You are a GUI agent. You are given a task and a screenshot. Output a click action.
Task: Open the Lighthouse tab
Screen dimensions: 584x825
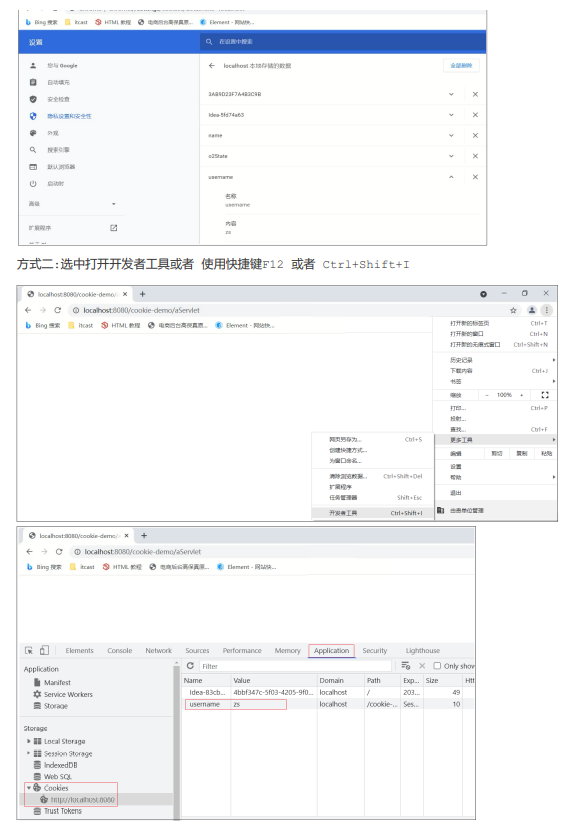(422, 651)
